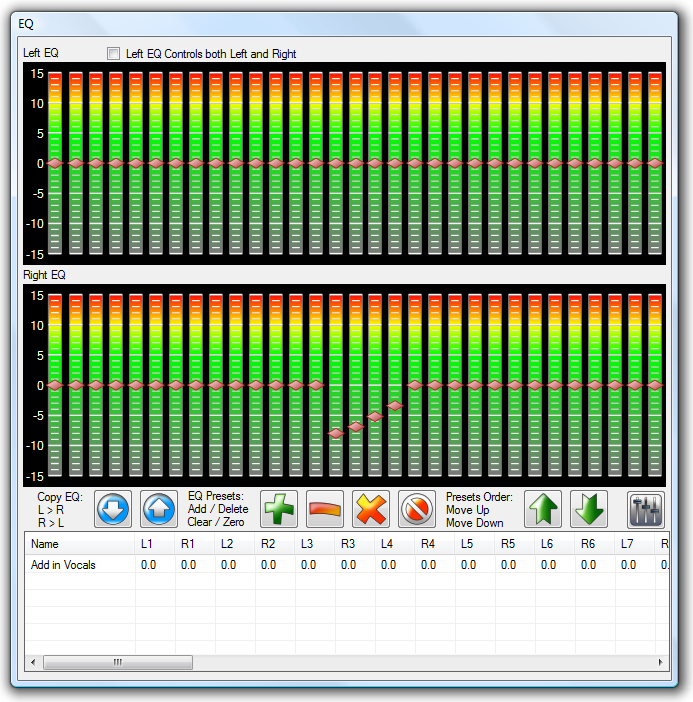Delete the EQ preset with red minus
Viewport: 693px width, 702px height.
tap(325, 509)
